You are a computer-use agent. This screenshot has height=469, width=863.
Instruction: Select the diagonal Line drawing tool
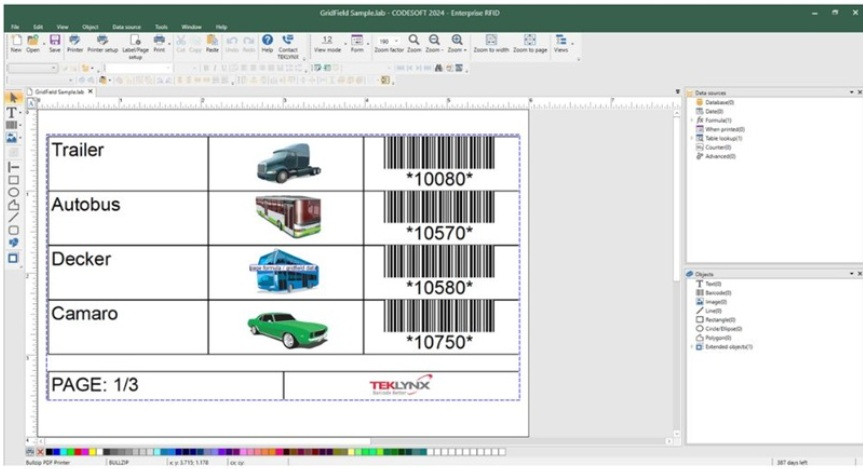[13, 217]
